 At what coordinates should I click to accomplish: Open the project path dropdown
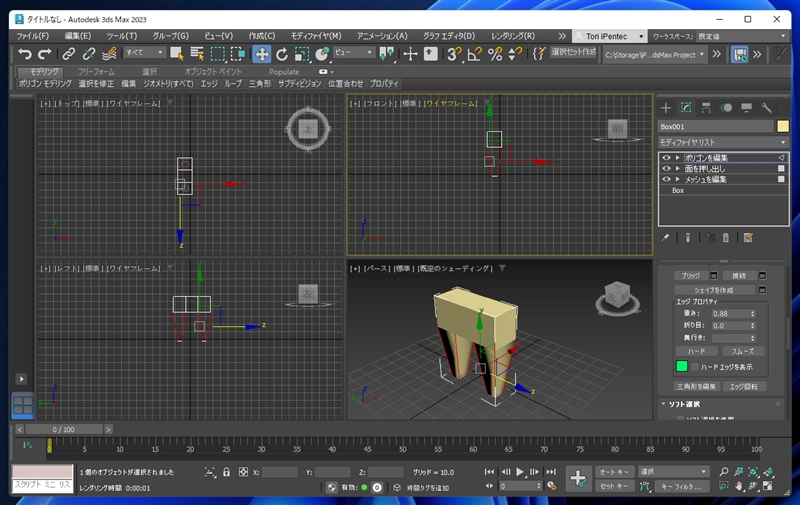[655, 55]
